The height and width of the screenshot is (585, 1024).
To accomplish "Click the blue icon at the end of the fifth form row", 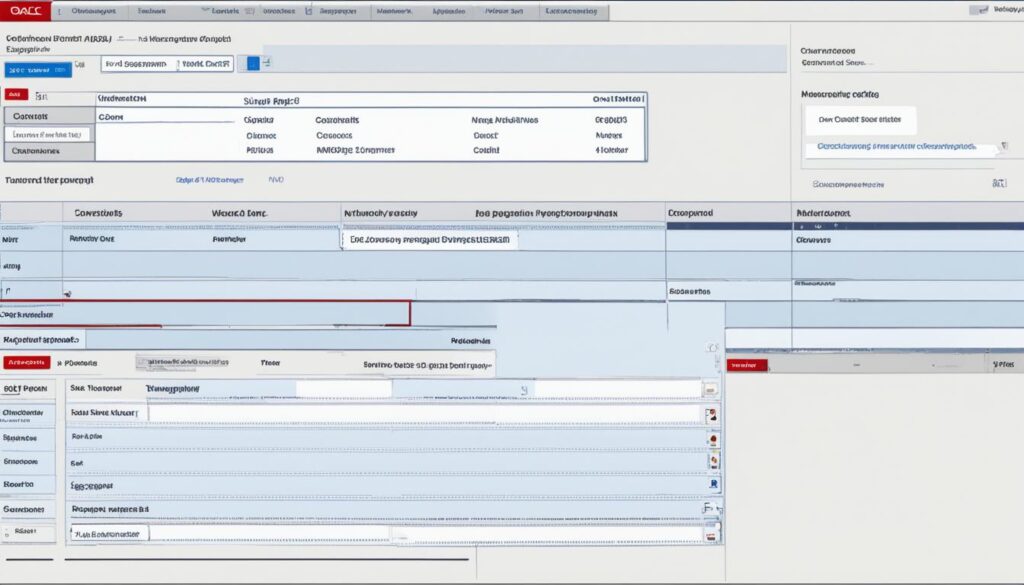I will [x=712, y=484].
